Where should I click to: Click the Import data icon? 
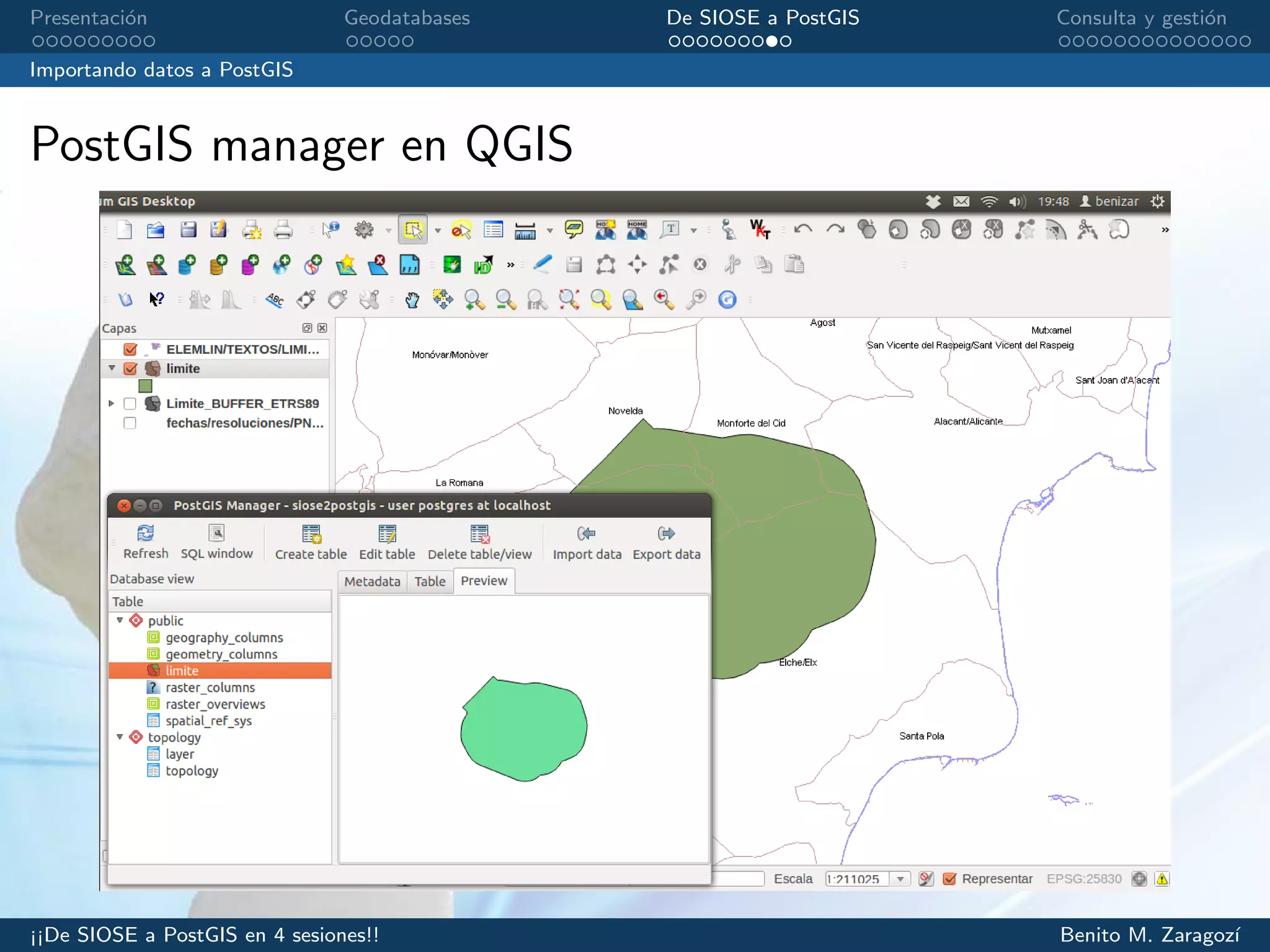586,533
